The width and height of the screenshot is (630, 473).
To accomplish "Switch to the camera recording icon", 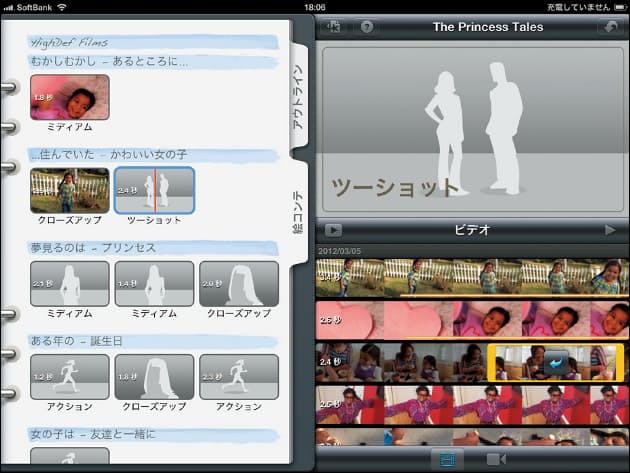I will [497, 459].
